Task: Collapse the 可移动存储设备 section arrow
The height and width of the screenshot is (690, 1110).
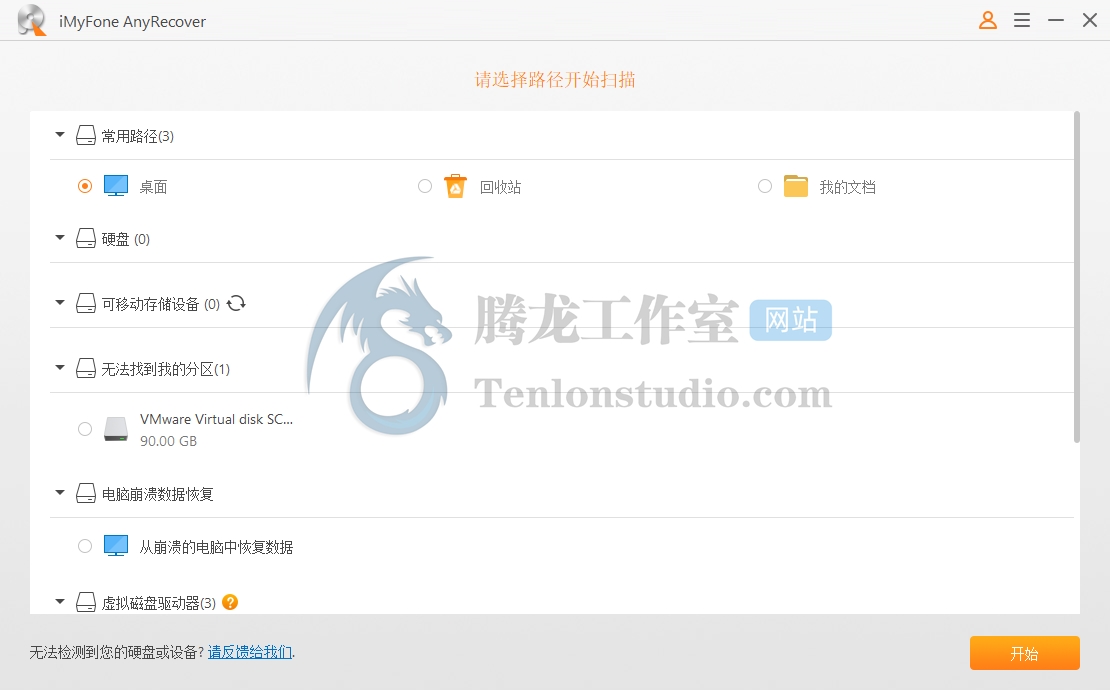Action: 60,303
